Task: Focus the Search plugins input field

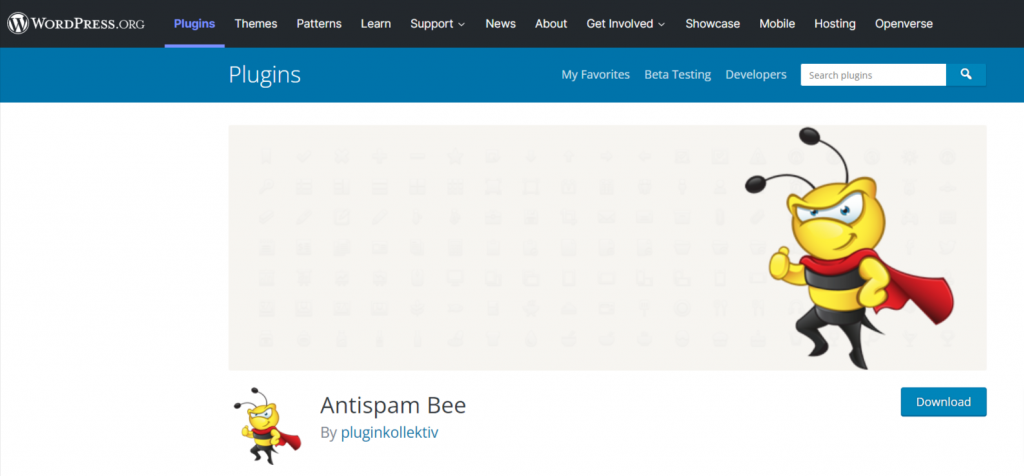Action: coord(873,74)
